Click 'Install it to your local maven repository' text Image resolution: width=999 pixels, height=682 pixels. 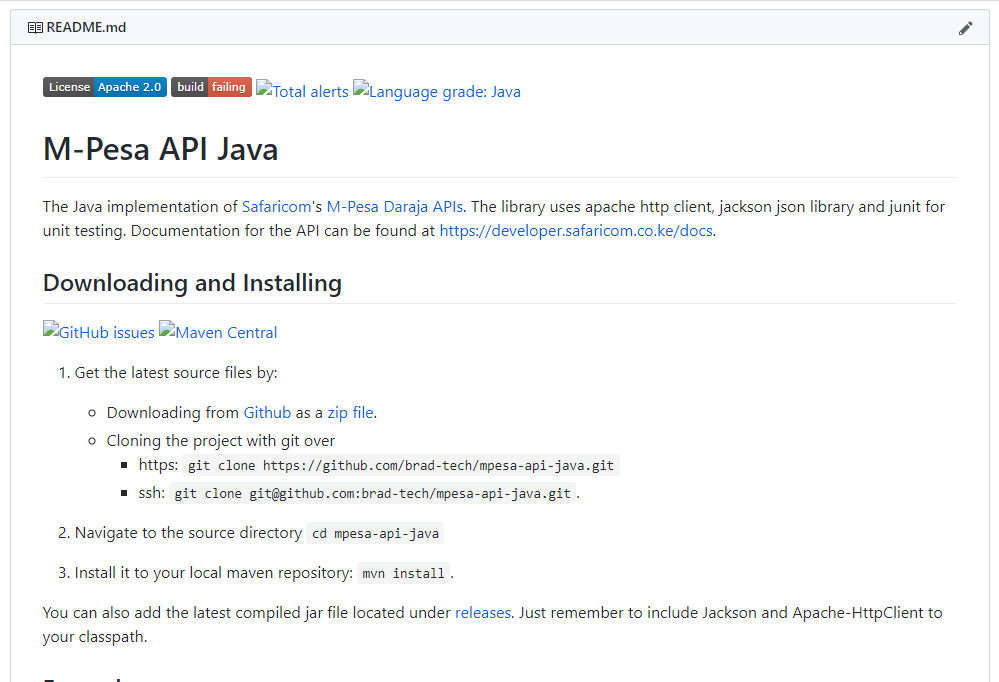click(x=213, y=573)
